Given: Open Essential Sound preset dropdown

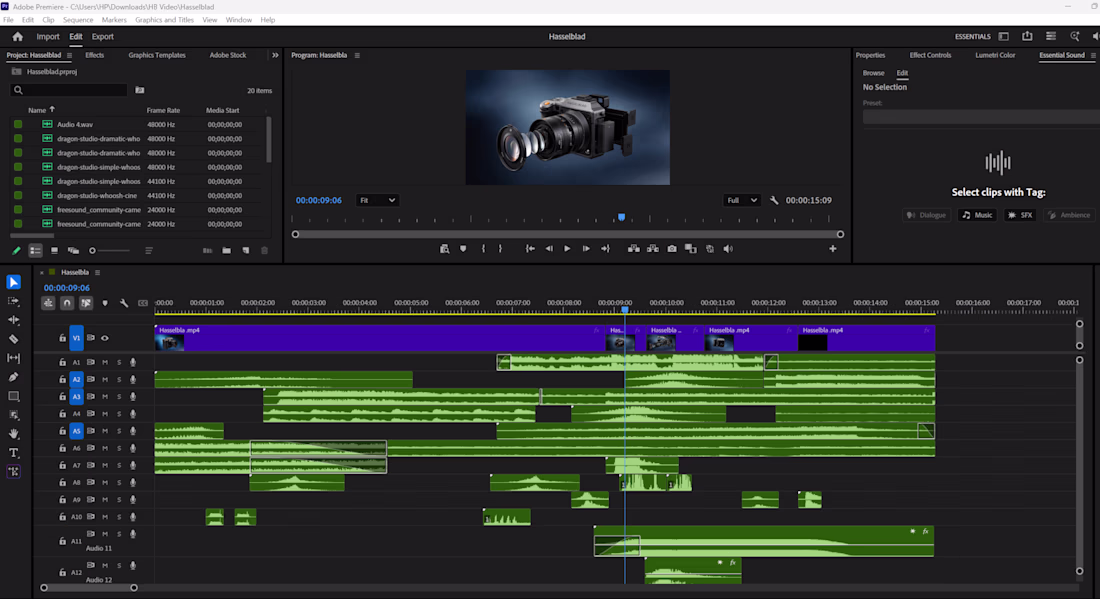Looking at the screenshot, I should (981, 118).
